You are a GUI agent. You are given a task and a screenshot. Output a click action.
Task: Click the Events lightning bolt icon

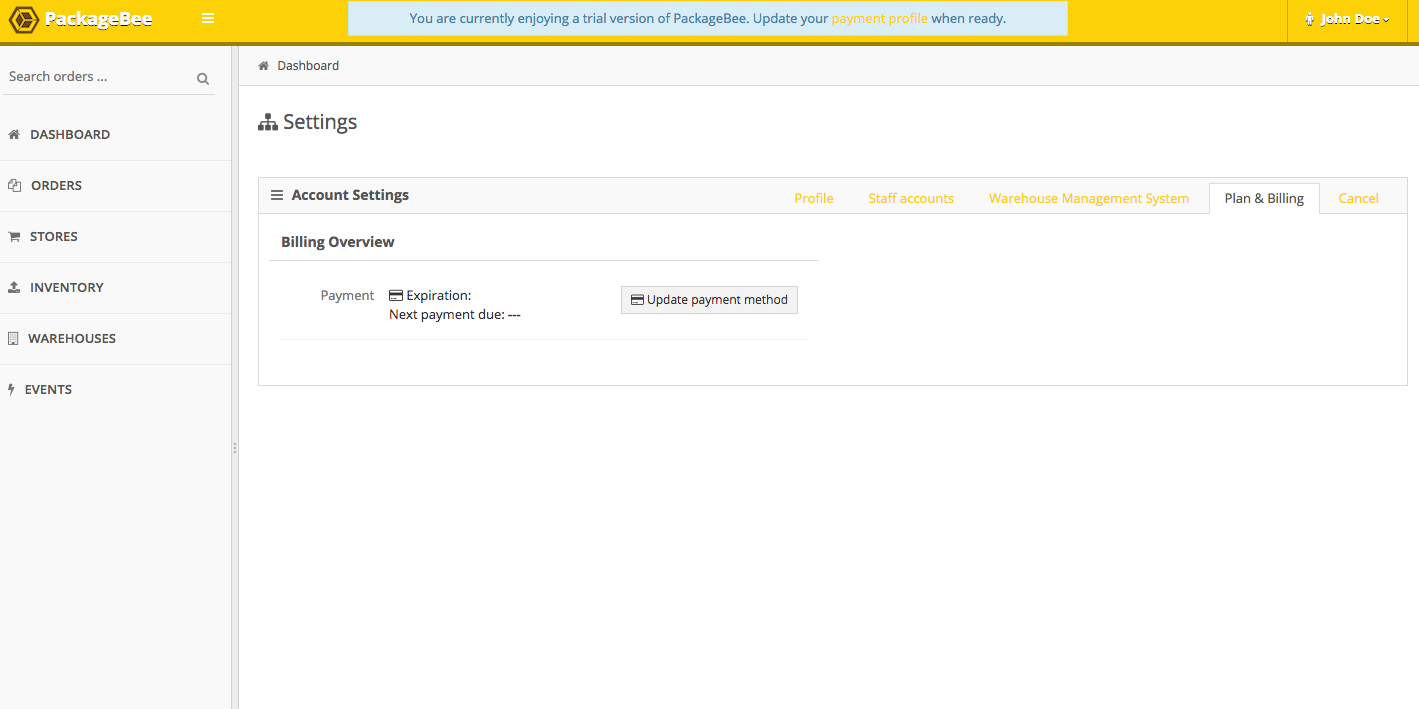11,389
